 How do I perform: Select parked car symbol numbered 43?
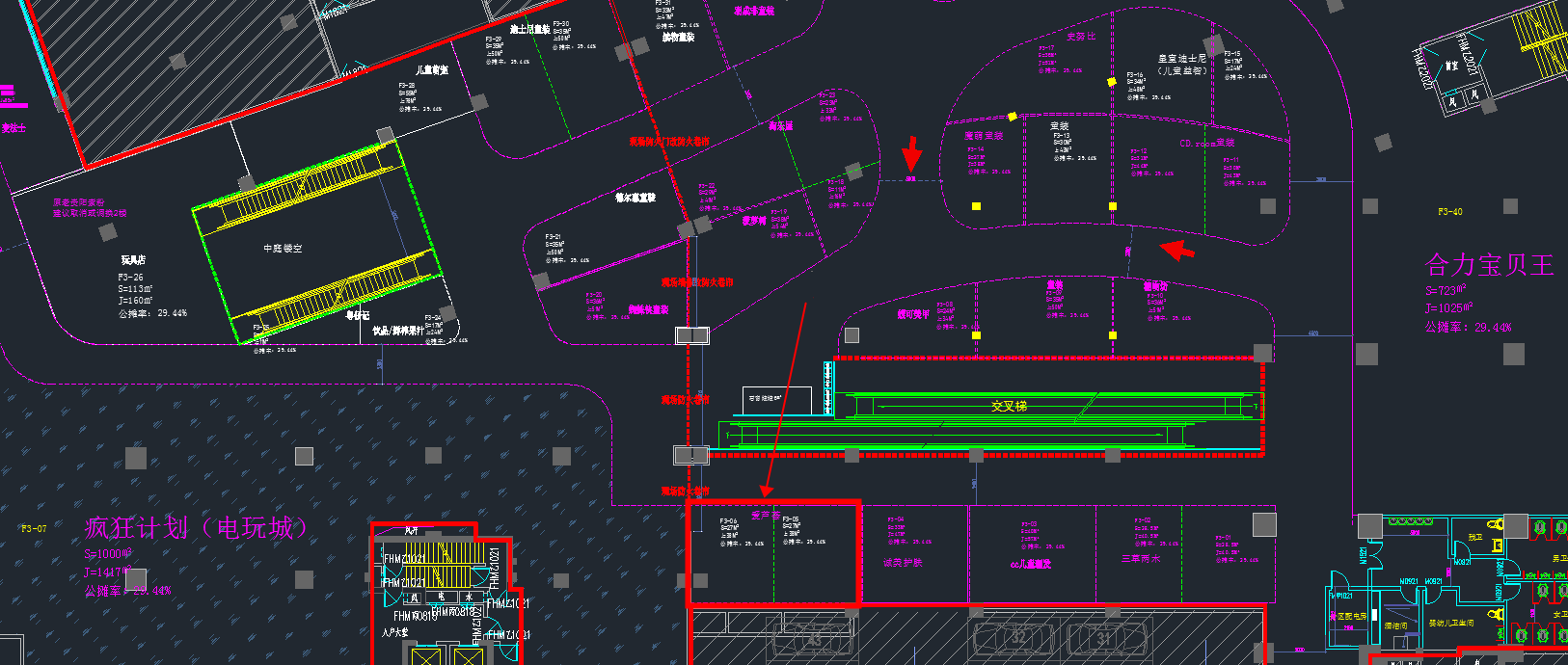815,639
